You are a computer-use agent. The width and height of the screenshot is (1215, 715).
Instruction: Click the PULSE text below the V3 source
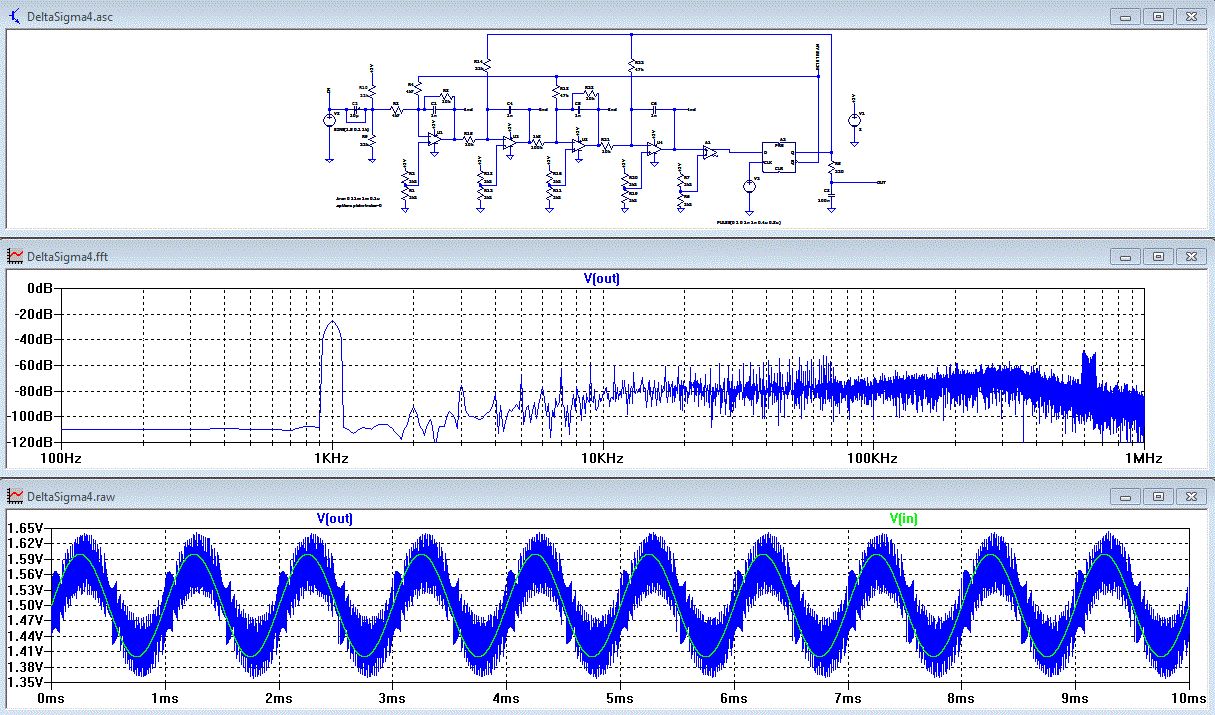(748, 224)
